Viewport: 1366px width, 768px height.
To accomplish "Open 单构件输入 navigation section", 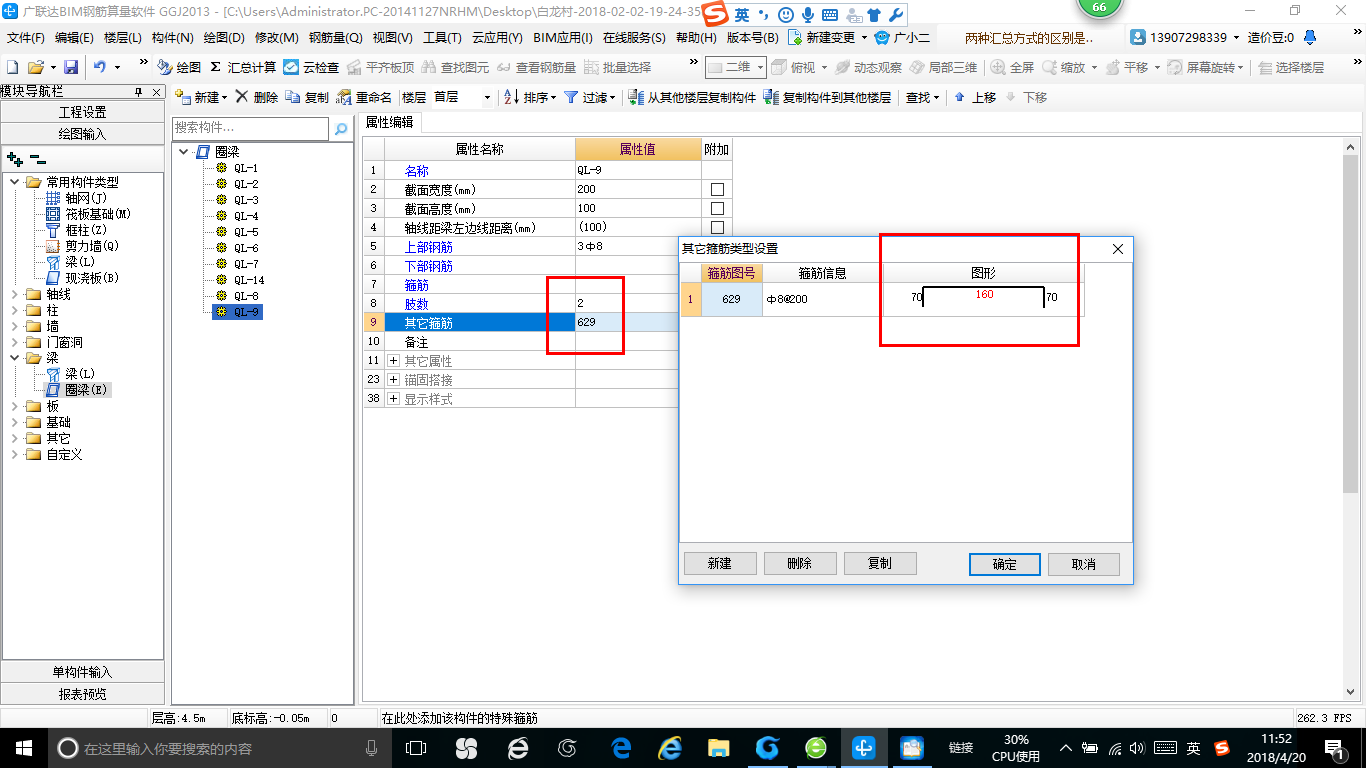I will point(82,672).
